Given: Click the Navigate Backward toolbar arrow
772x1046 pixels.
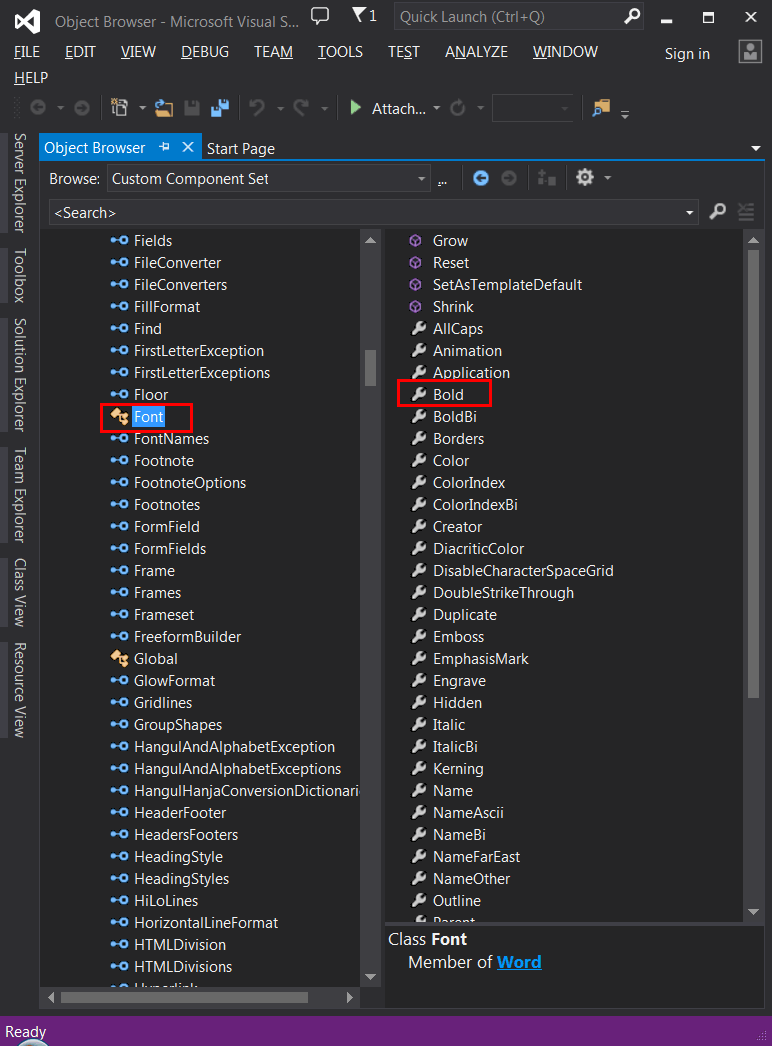Looking at the screenshot, I should point(38,108).
